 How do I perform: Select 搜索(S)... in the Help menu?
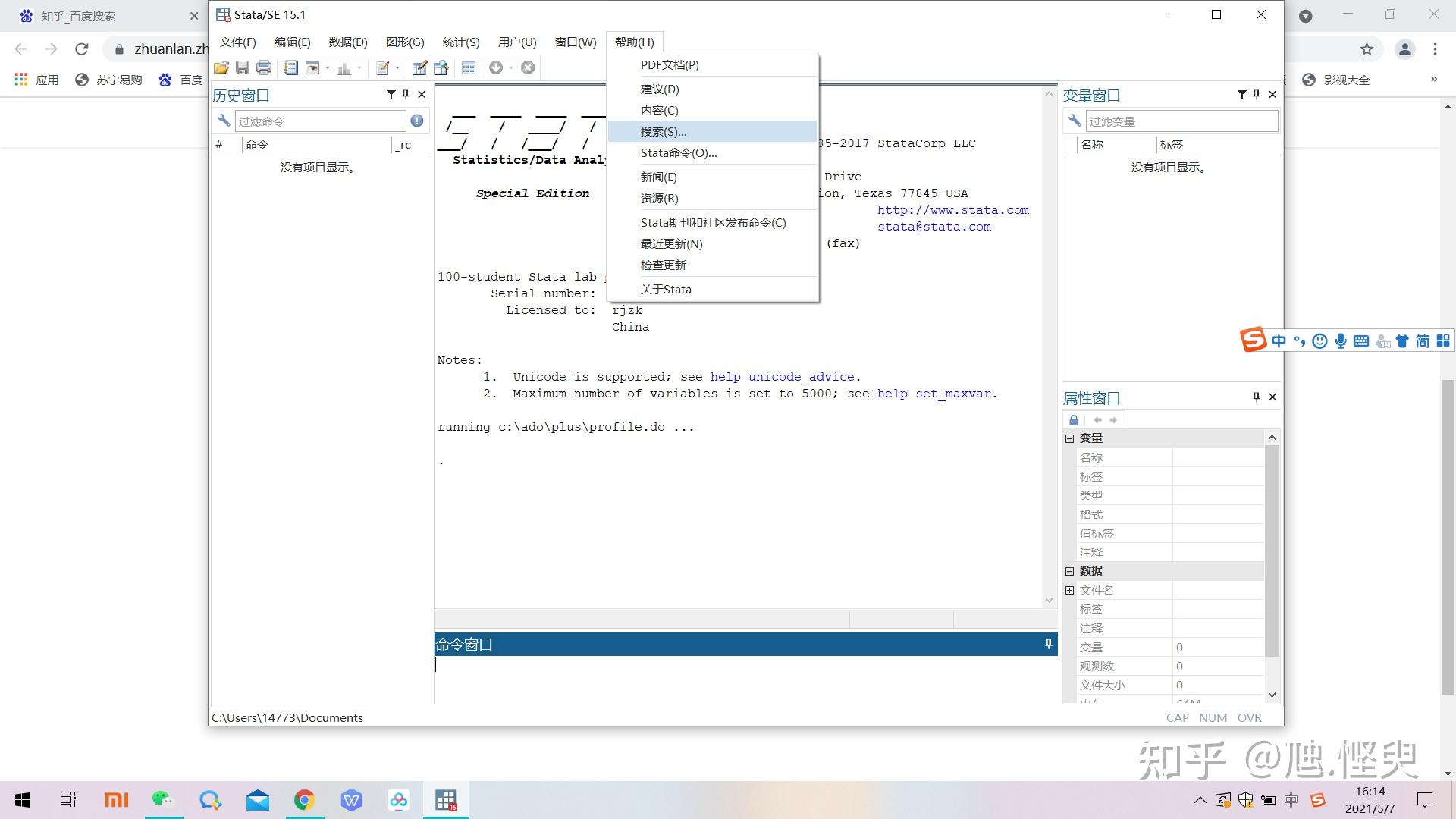click(x=664, y=131)
